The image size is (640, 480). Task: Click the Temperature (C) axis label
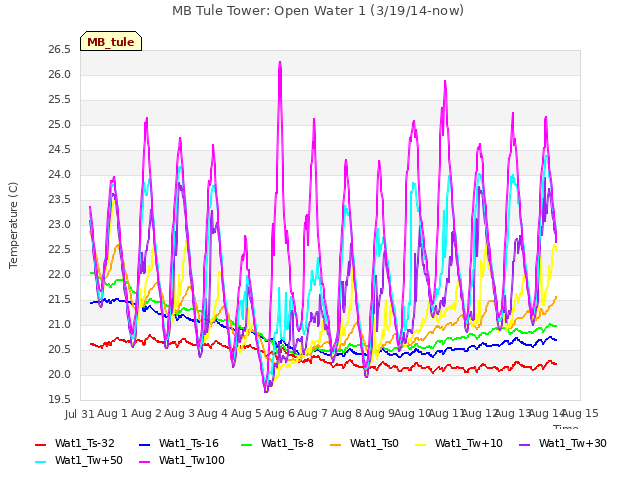click(13, 225)
